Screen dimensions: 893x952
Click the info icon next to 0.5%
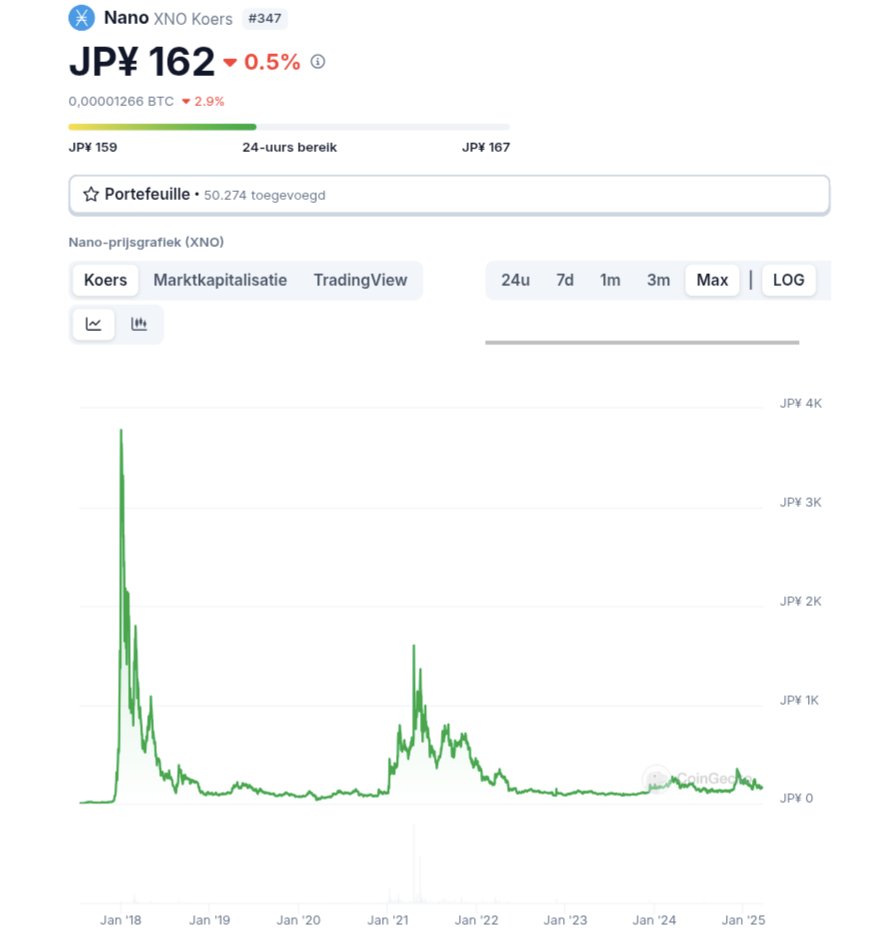(x=317, y=61)
